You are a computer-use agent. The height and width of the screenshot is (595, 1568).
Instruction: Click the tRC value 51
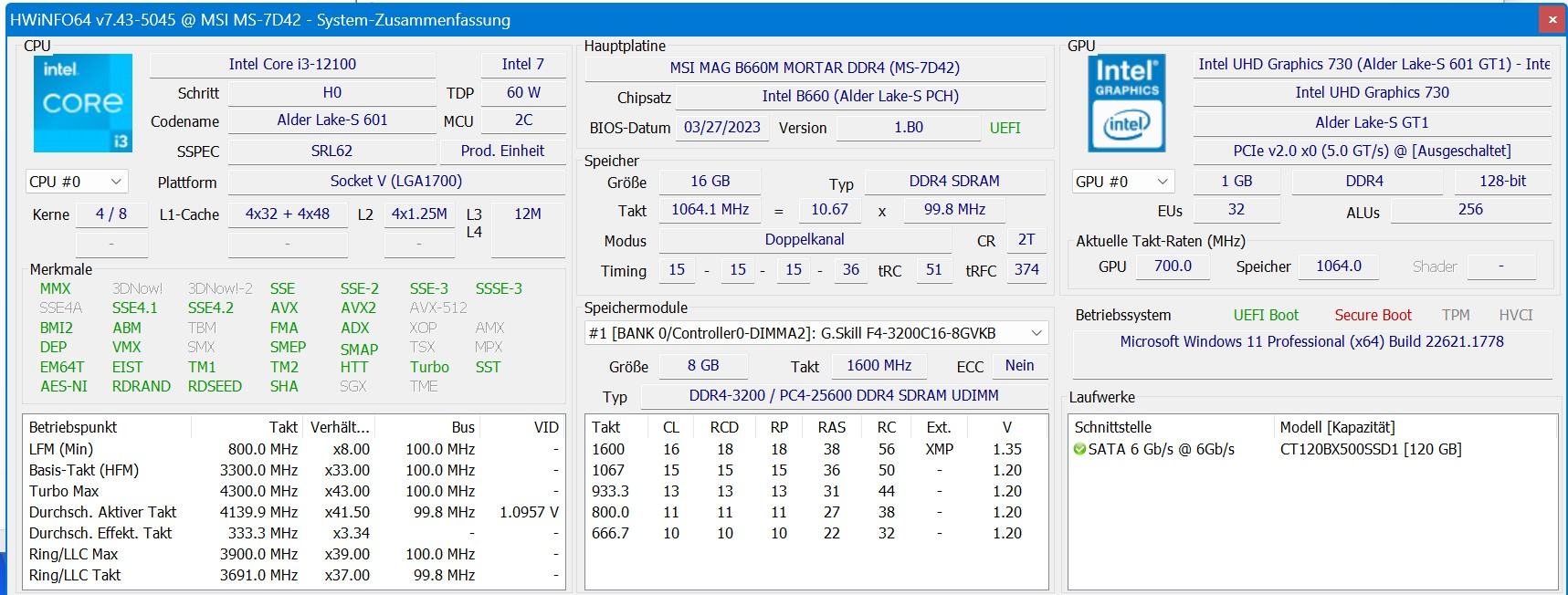click(x=933, y=270)
